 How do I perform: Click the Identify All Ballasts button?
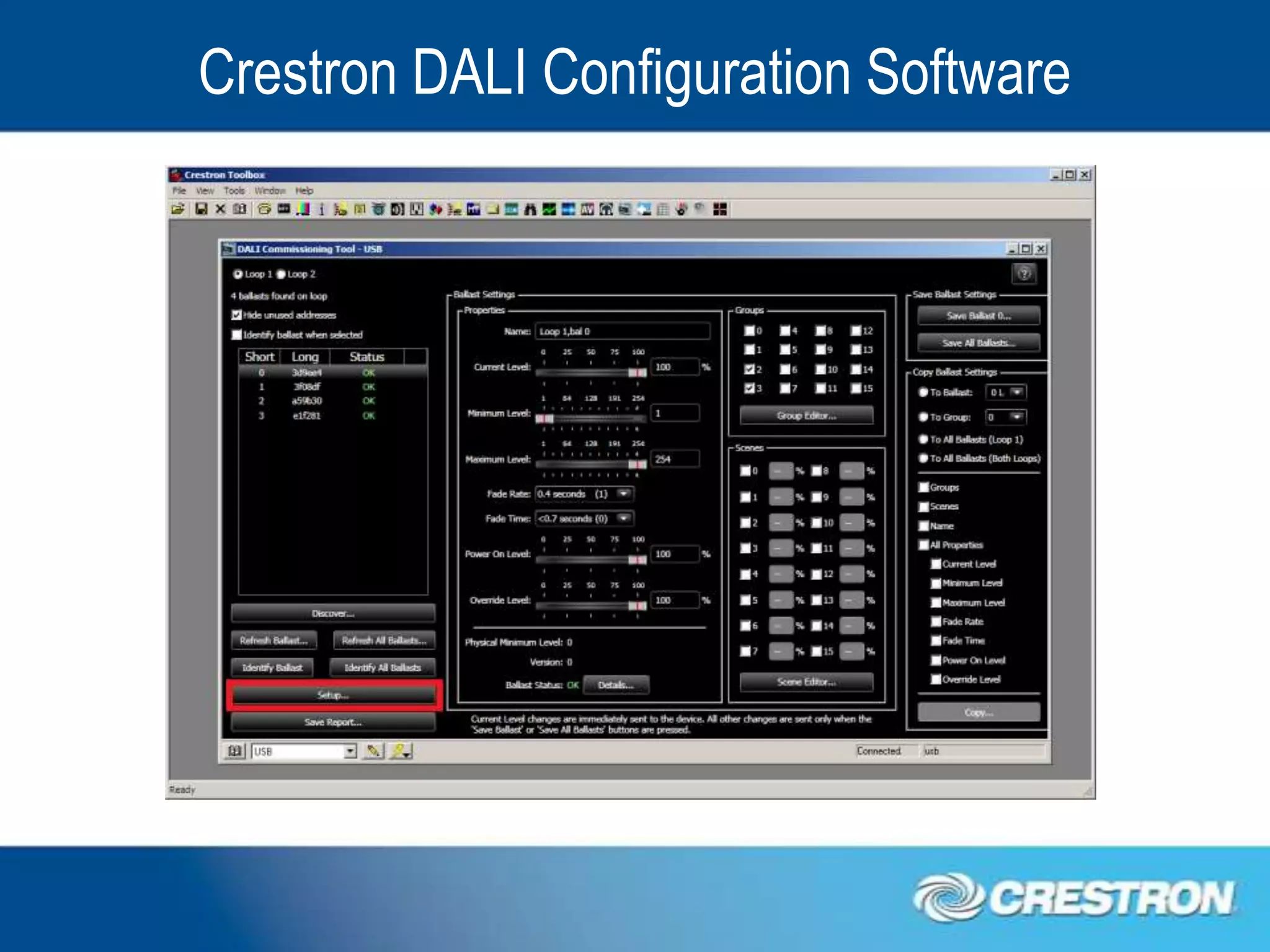tap(382, 668)
